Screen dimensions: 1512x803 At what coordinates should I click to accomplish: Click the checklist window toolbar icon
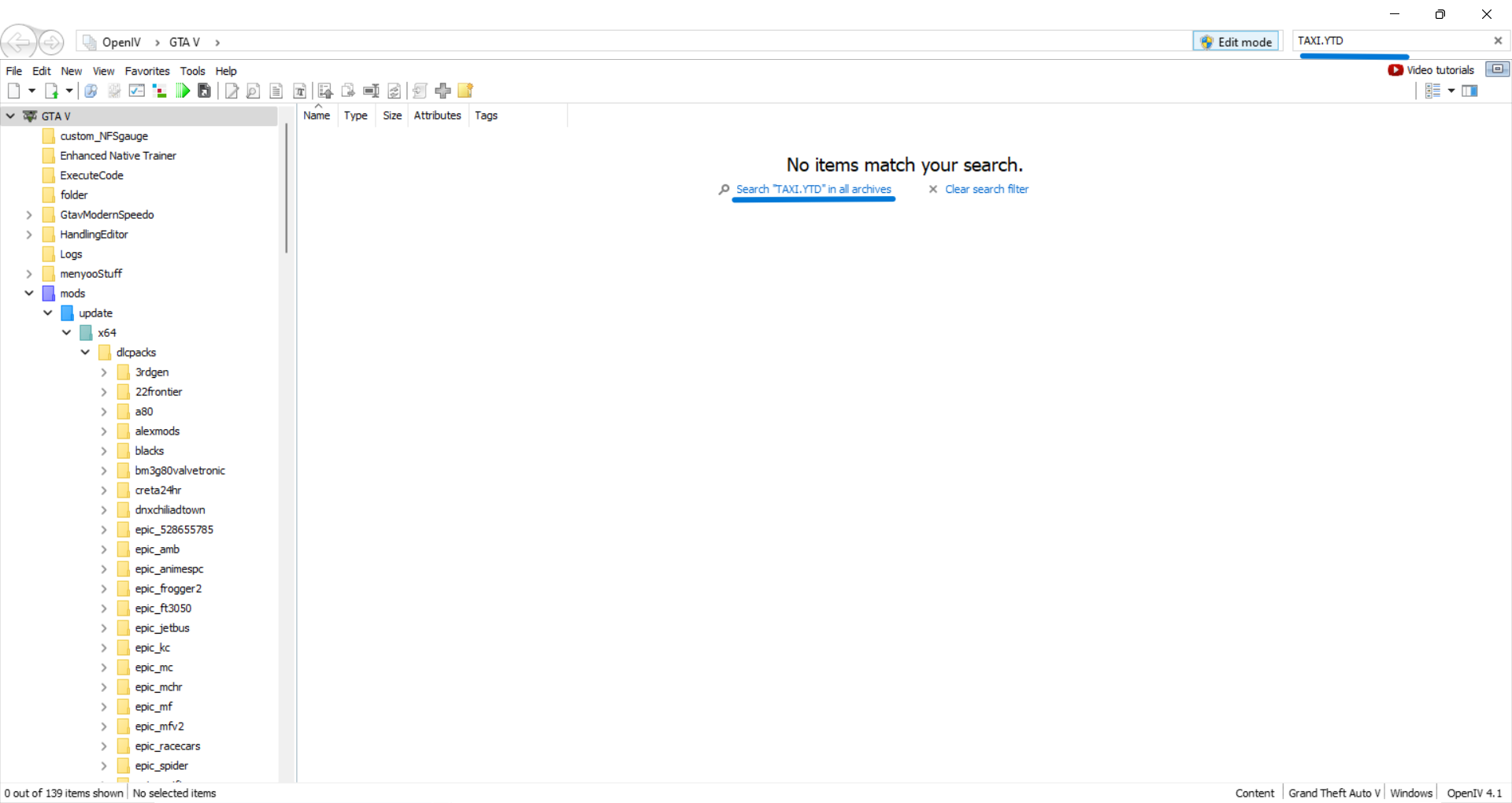coord(137,91)
